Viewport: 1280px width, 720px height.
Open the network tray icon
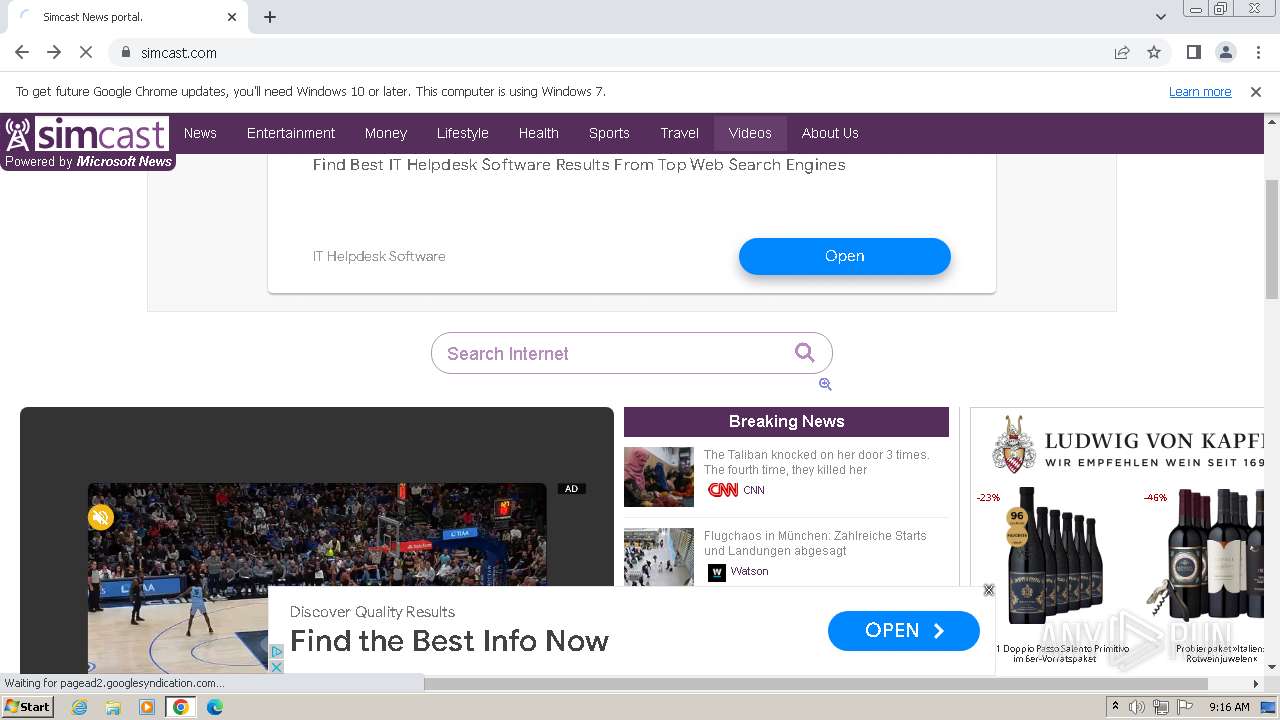1161,707
